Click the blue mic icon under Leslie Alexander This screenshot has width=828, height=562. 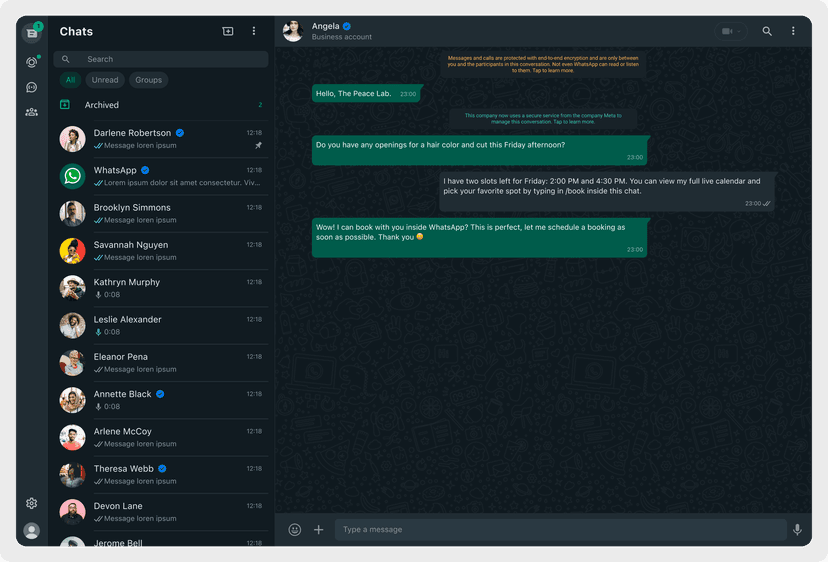coord(98,332)
